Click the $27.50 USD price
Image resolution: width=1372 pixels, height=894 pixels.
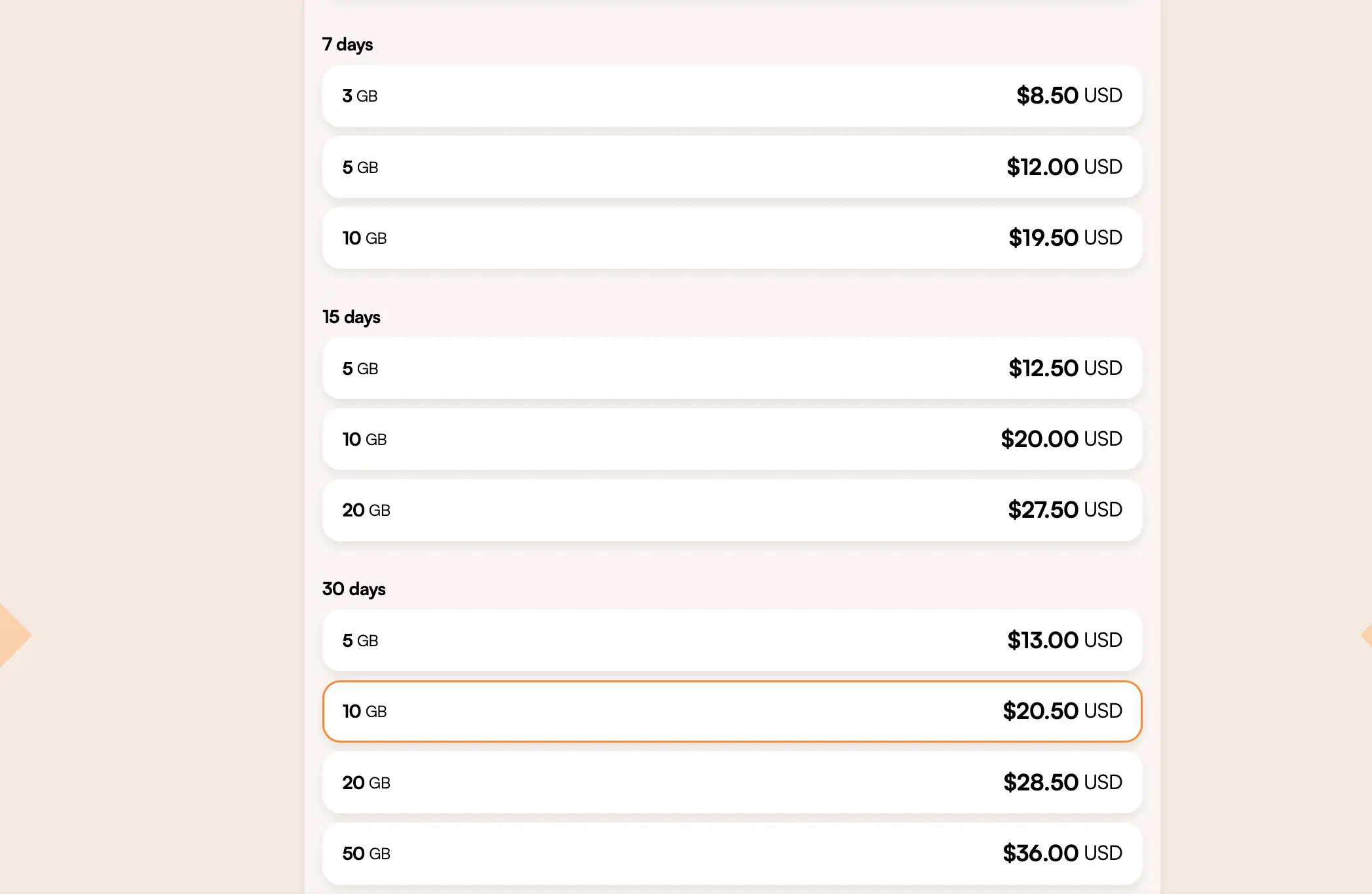1065,510
